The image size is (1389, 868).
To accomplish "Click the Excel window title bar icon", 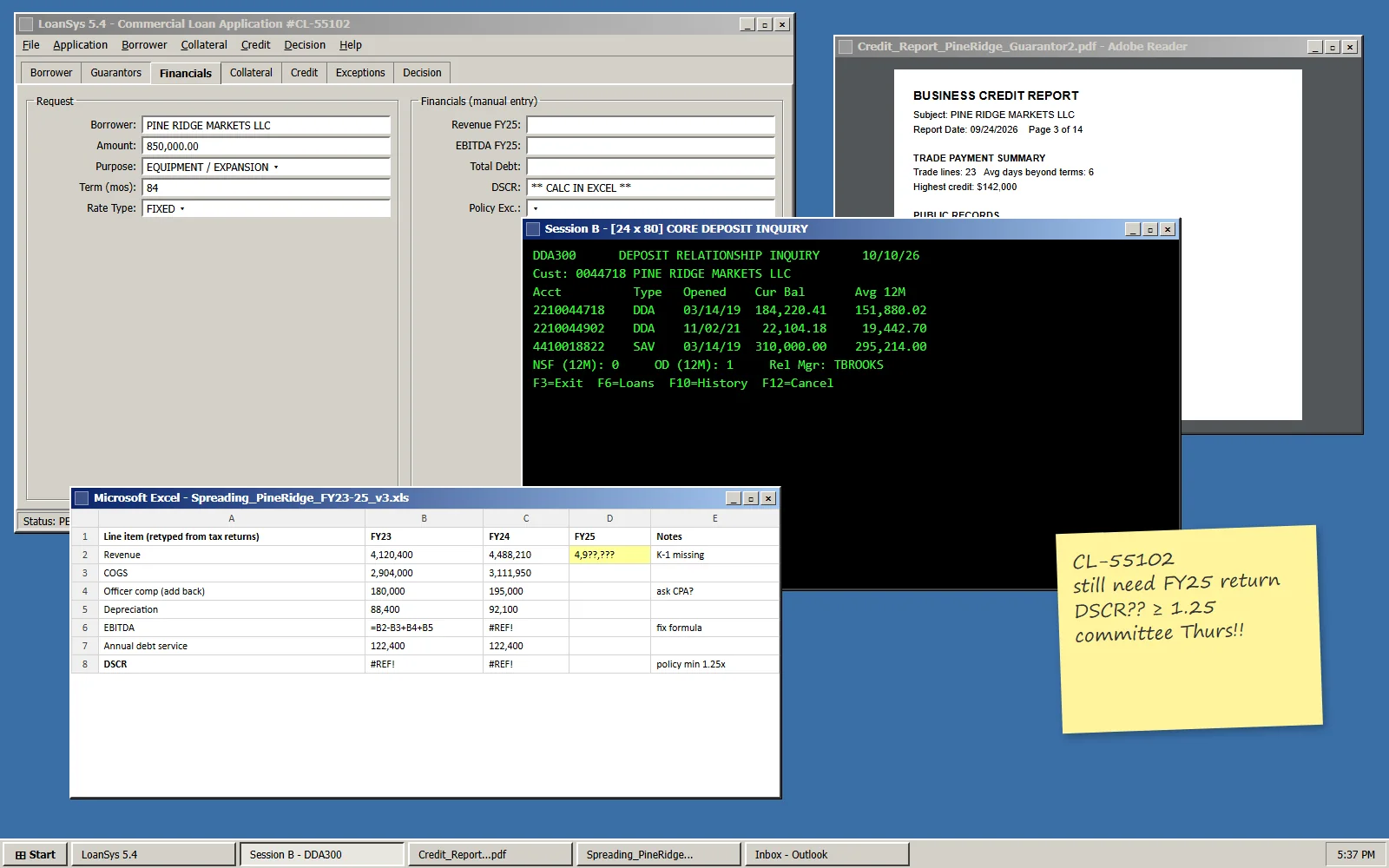I will [x=82, y=498].
